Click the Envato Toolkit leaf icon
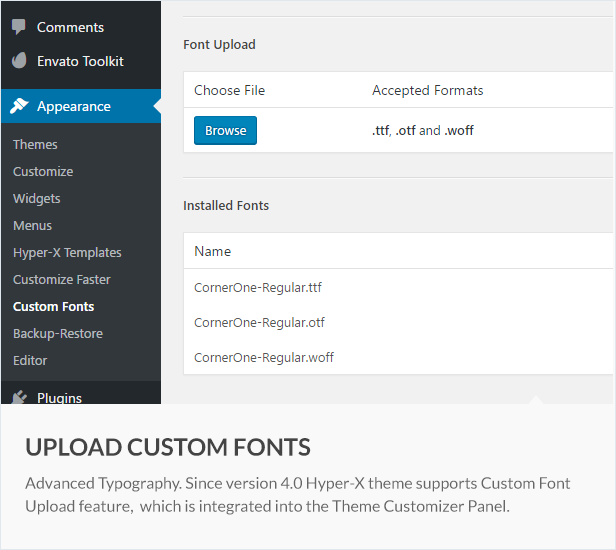This screenshot has height=550, width=616. (19, 61)
